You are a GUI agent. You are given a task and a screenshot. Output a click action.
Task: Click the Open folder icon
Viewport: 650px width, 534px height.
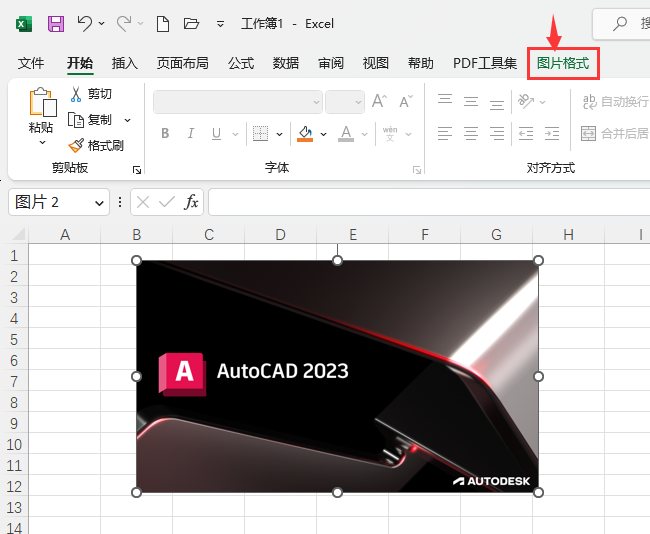point(191,23)
